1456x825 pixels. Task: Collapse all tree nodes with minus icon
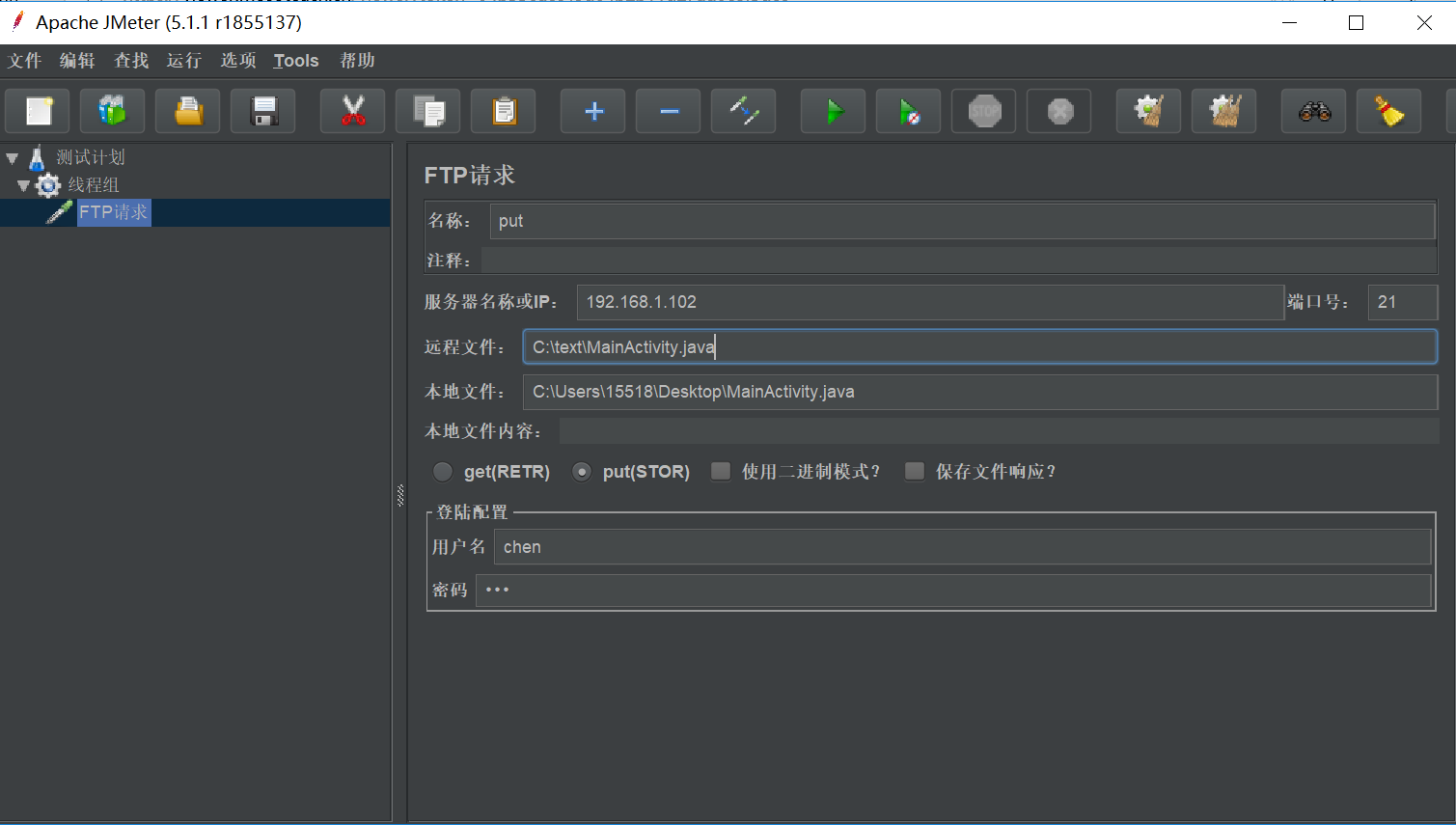[x=669, y=112]
